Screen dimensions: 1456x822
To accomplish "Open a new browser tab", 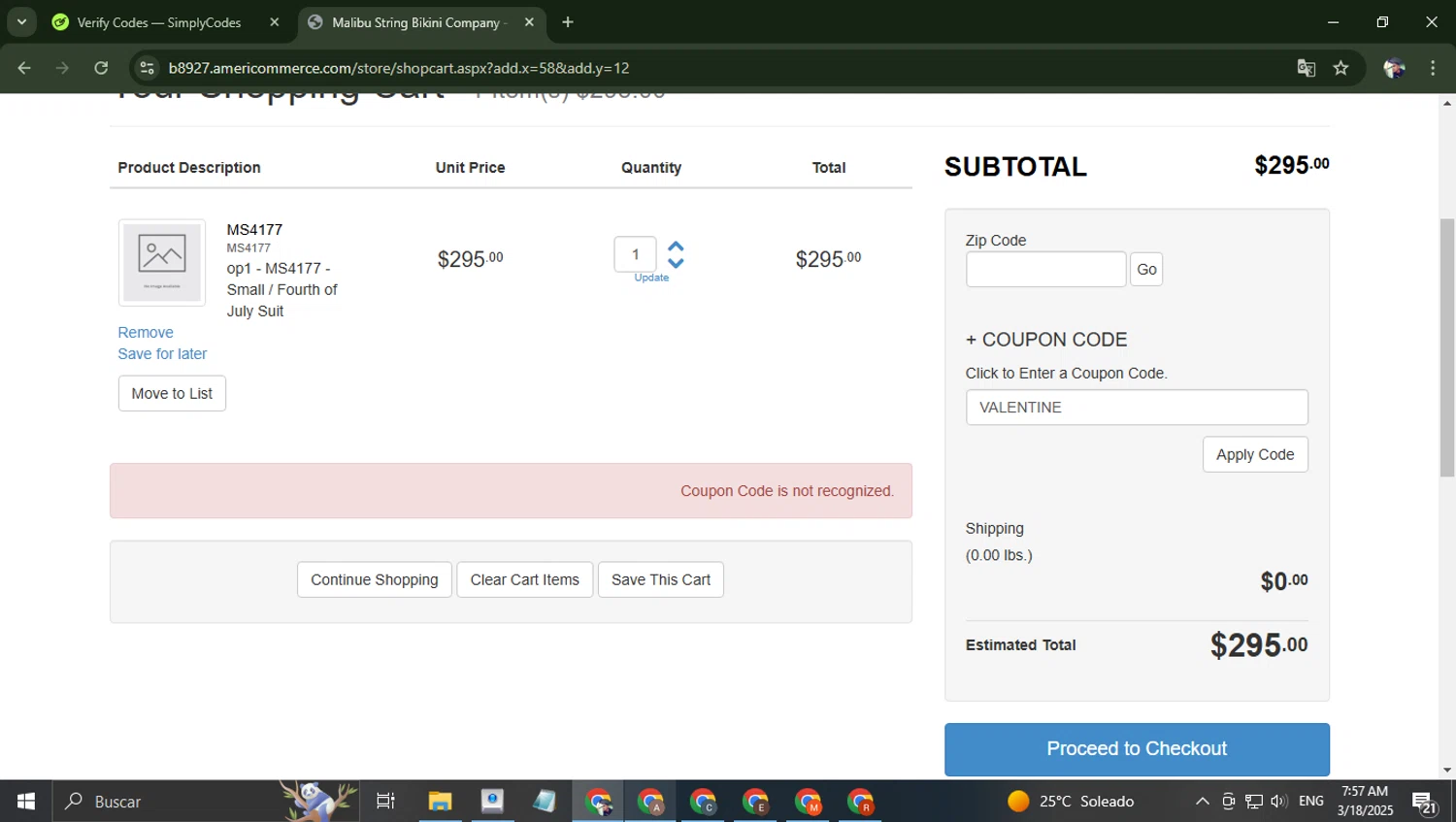I will pyautogui.click(x=568, y=22).
